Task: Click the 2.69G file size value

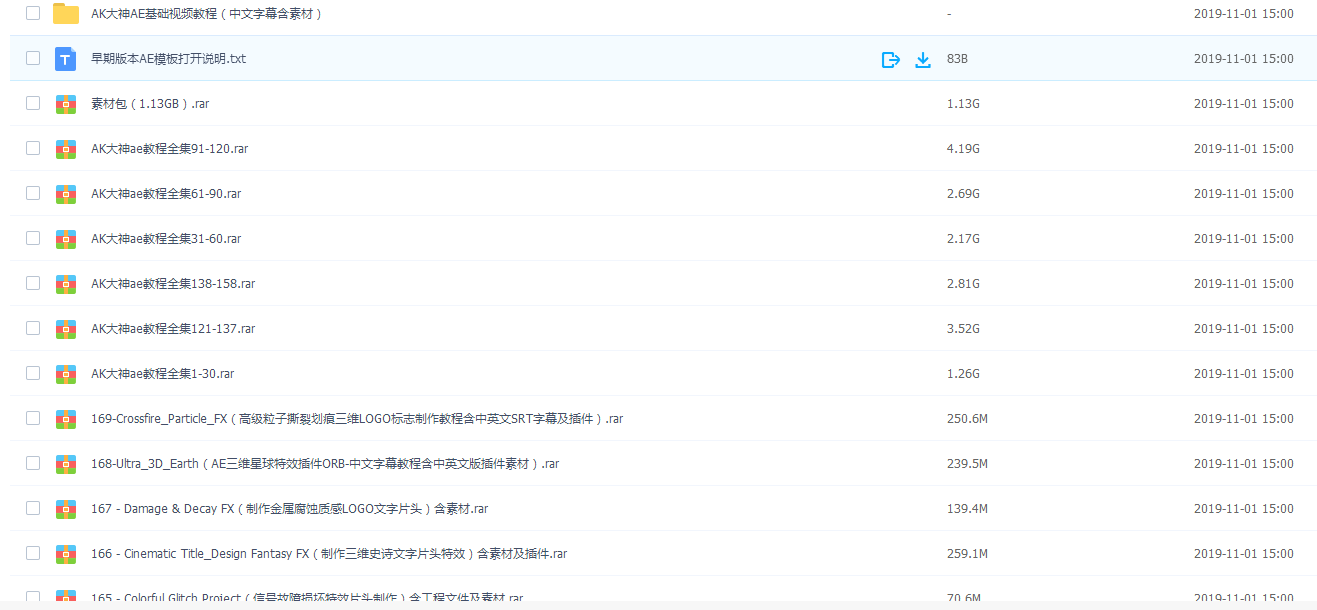Action: 963,194
